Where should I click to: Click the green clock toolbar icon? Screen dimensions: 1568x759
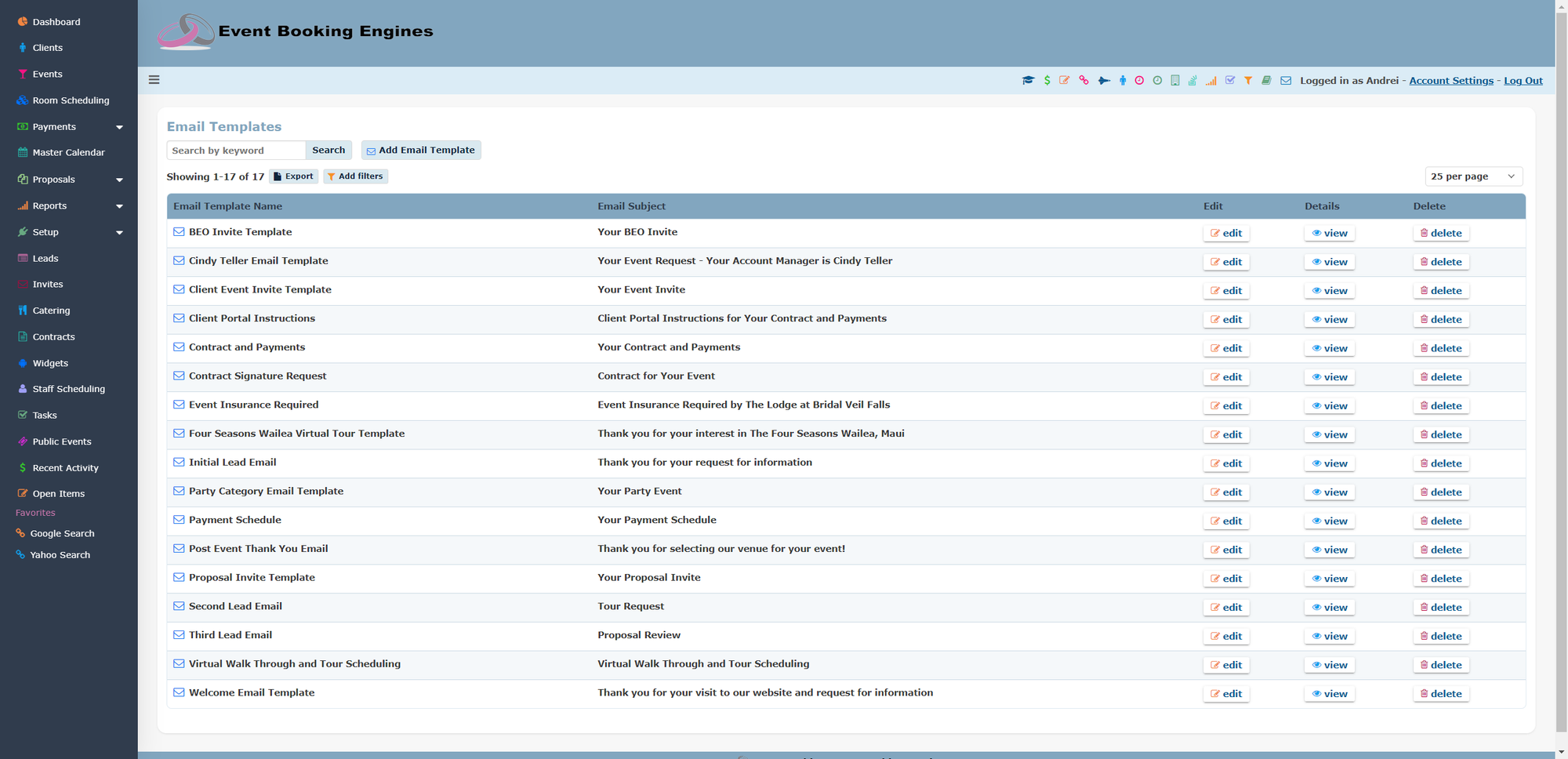coord(1157,80)
